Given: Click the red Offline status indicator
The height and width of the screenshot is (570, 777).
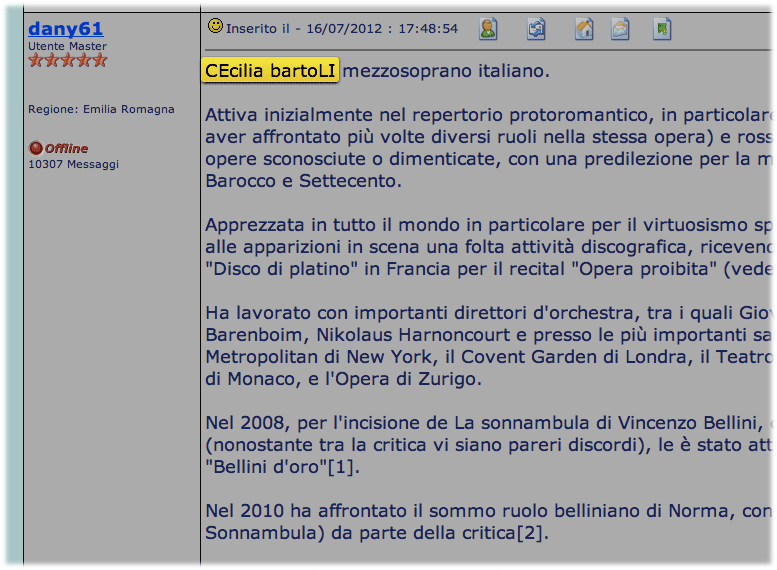Looking at the screenshot, I should [x=58, y=148].
